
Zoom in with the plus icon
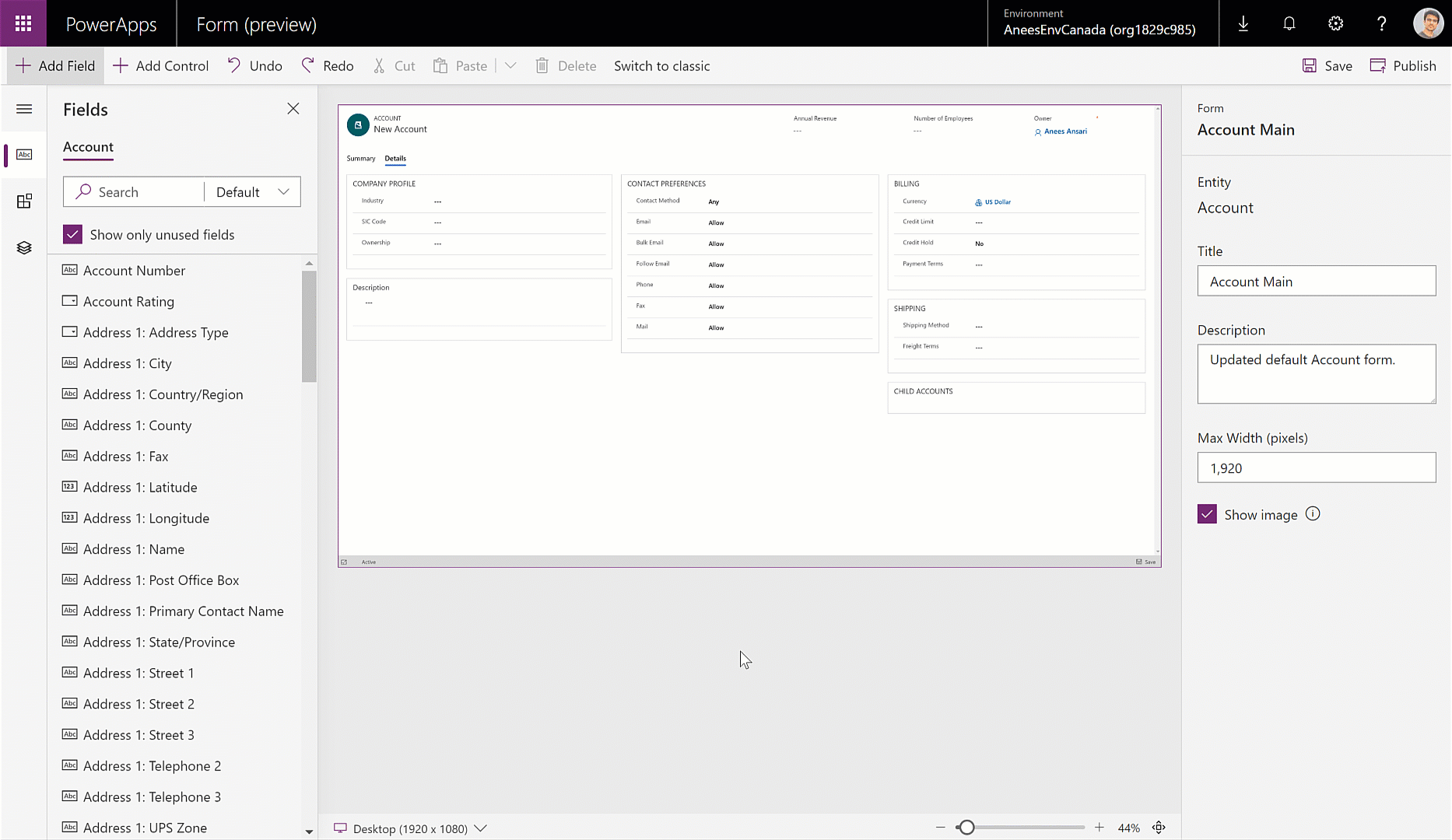1099,828
